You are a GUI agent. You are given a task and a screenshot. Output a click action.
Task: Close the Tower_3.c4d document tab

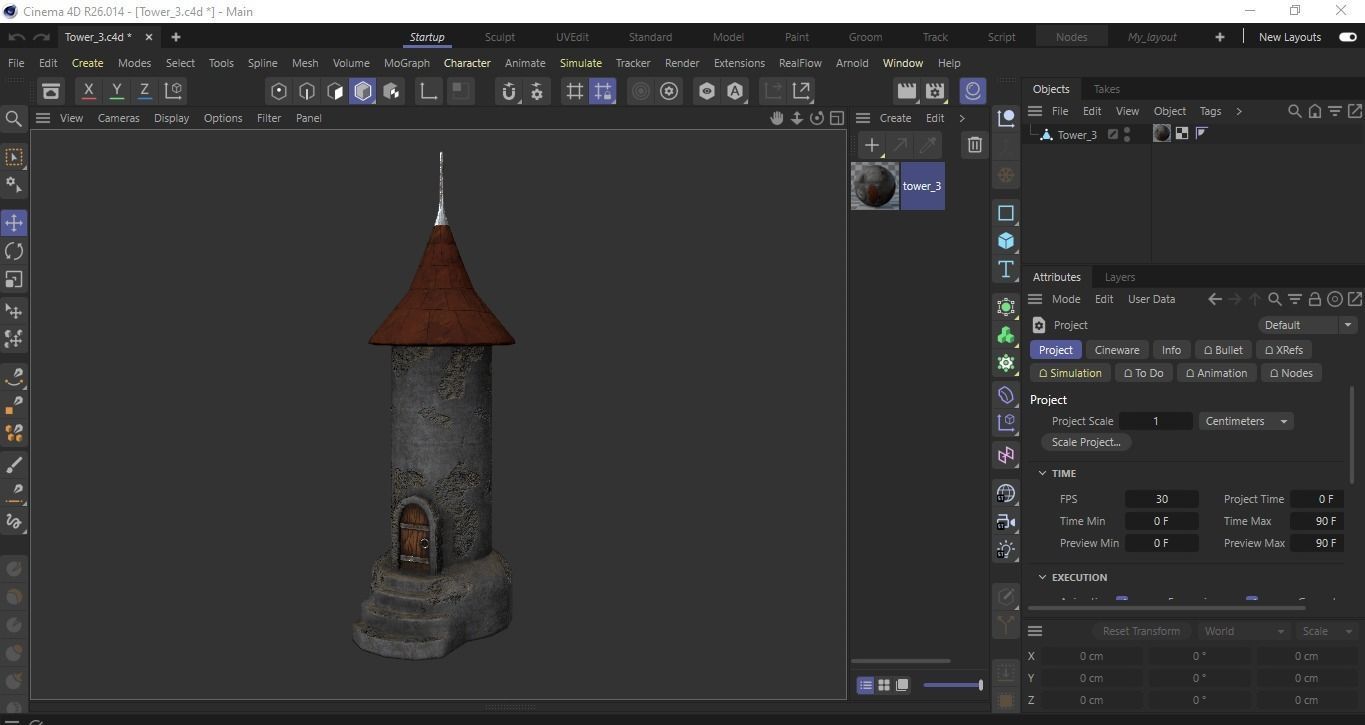[x=149, y=37]
